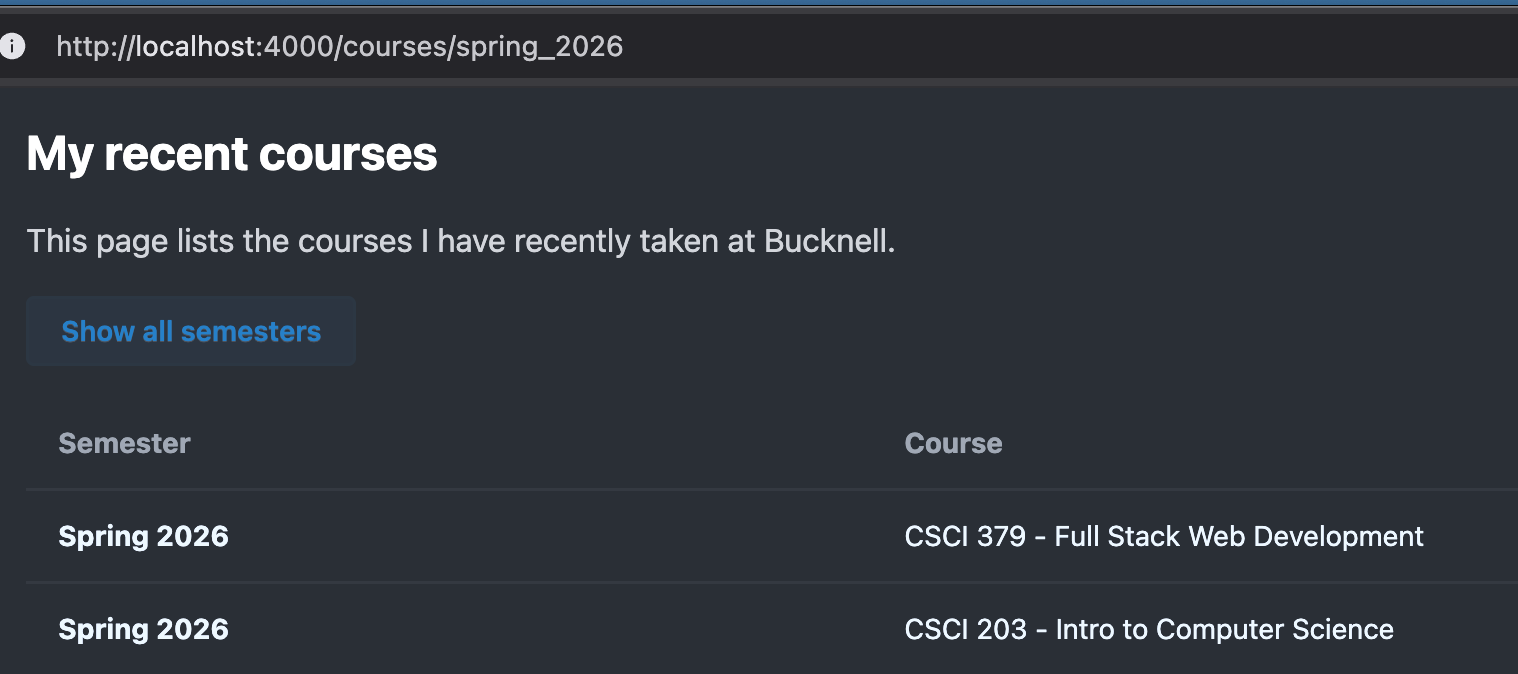Image resolution: width=1518 pixels, height=674 pixels.
Task: Click "Spring 2026" in the CSCI 379 row
Action: tap(143, 537)
